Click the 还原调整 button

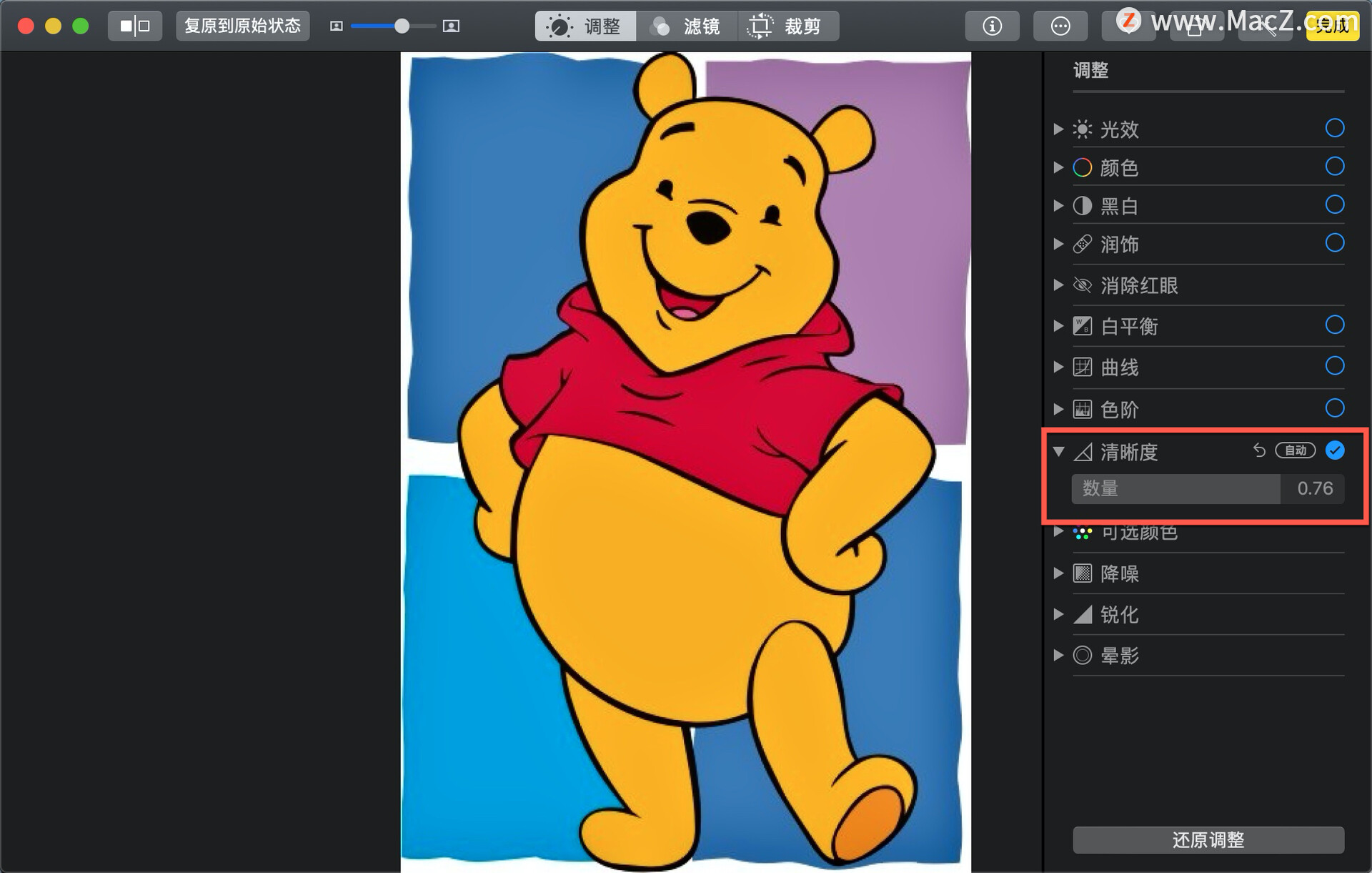point(1208,840)
